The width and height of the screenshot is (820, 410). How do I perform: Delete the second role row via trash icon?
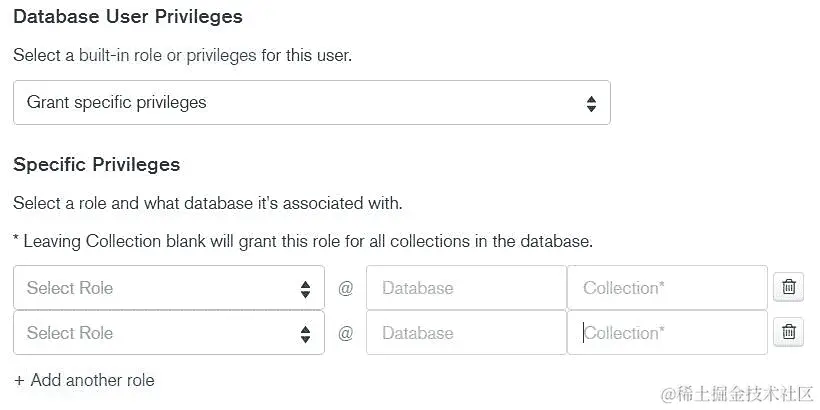click(x=788, y=332)
